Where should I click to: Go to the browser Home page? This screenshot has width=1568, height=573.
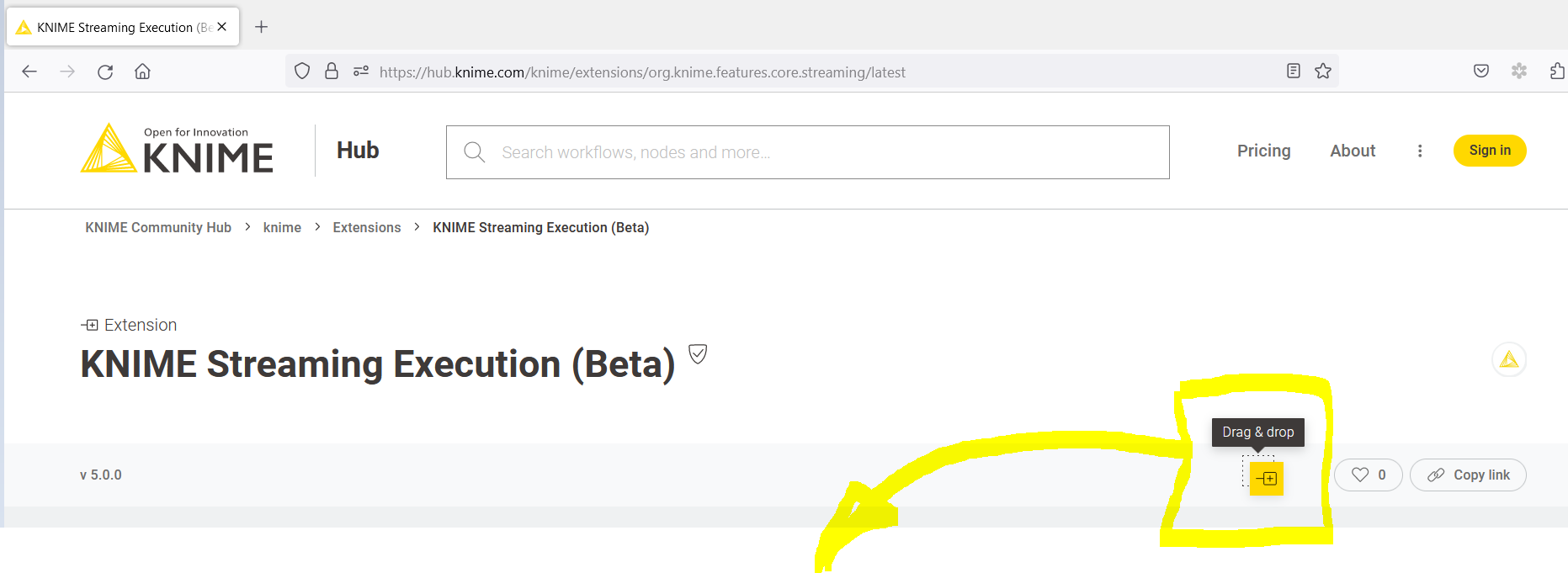click(x=143, y=72)
